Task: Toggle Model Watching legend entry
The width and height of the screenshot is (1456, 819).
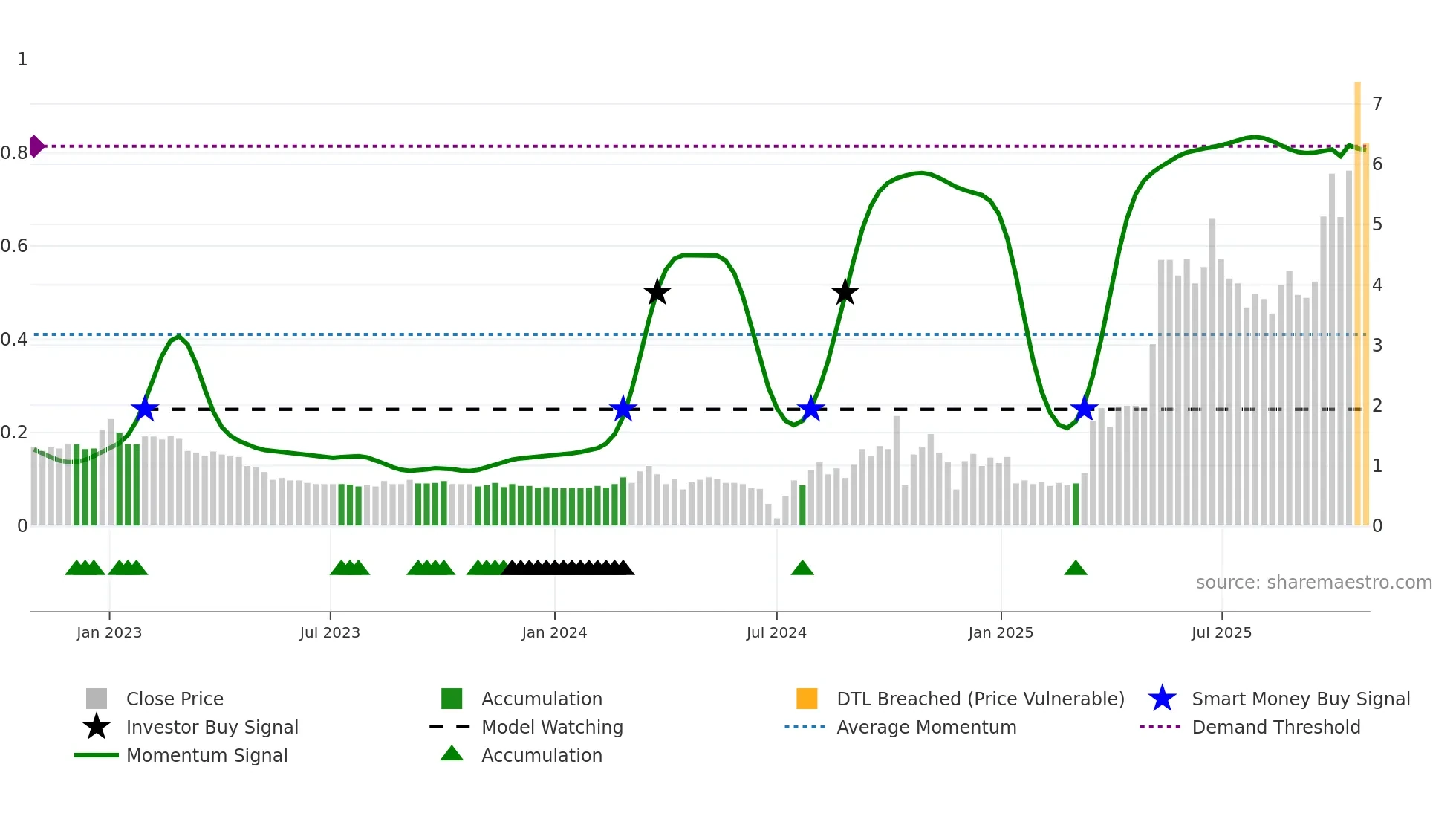Action: point(552,727)
